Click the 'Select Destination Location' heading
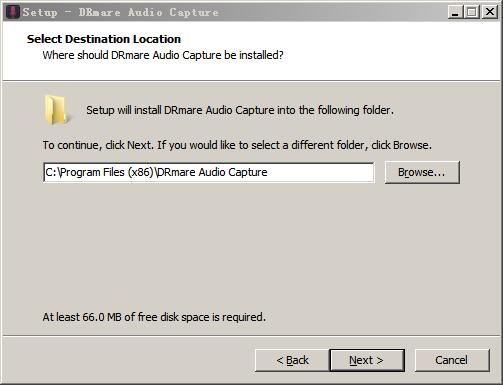 pyautogui.click(x=104, y=39)
